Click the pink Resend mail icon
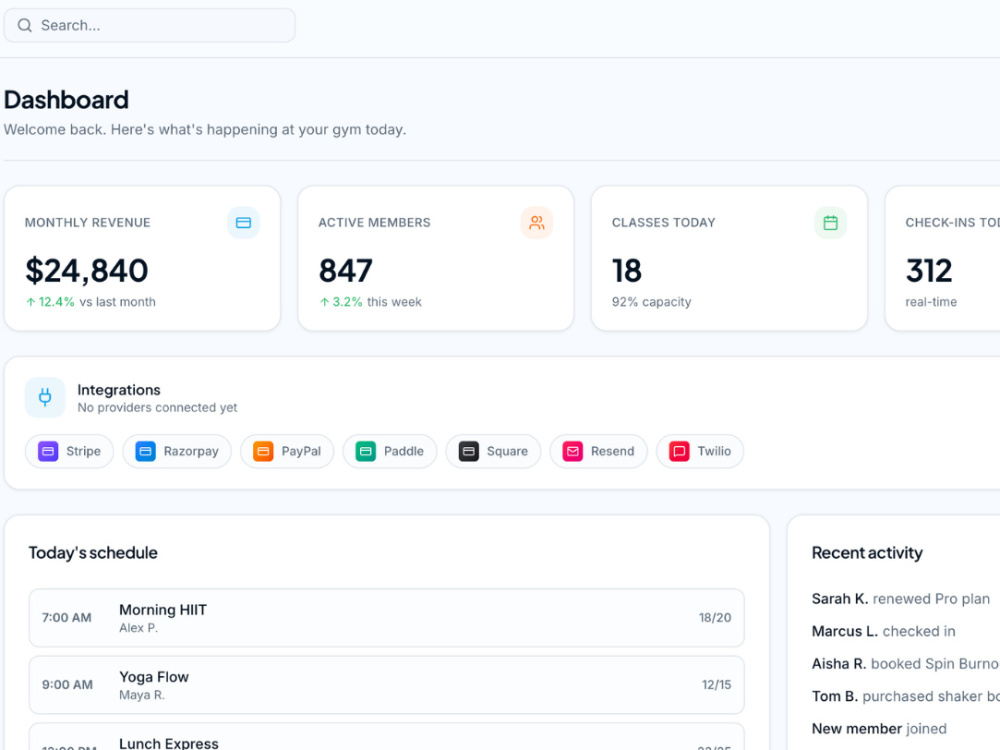 (573, 451)
